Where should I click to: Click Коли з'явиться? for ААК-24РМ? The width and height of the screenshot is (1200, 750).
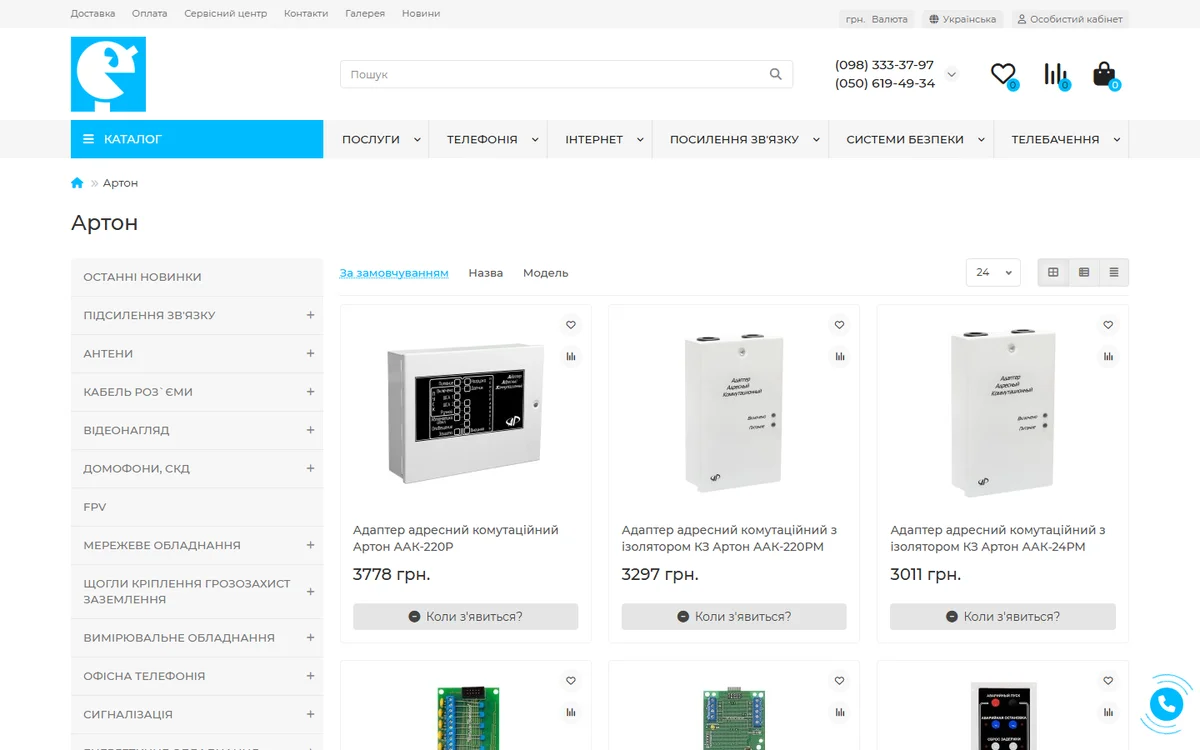click(1003, 617)
